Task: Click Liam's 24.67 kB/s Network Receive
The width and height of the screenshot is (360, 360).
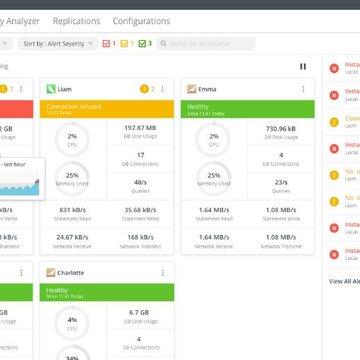Action: tap(72, 241)
